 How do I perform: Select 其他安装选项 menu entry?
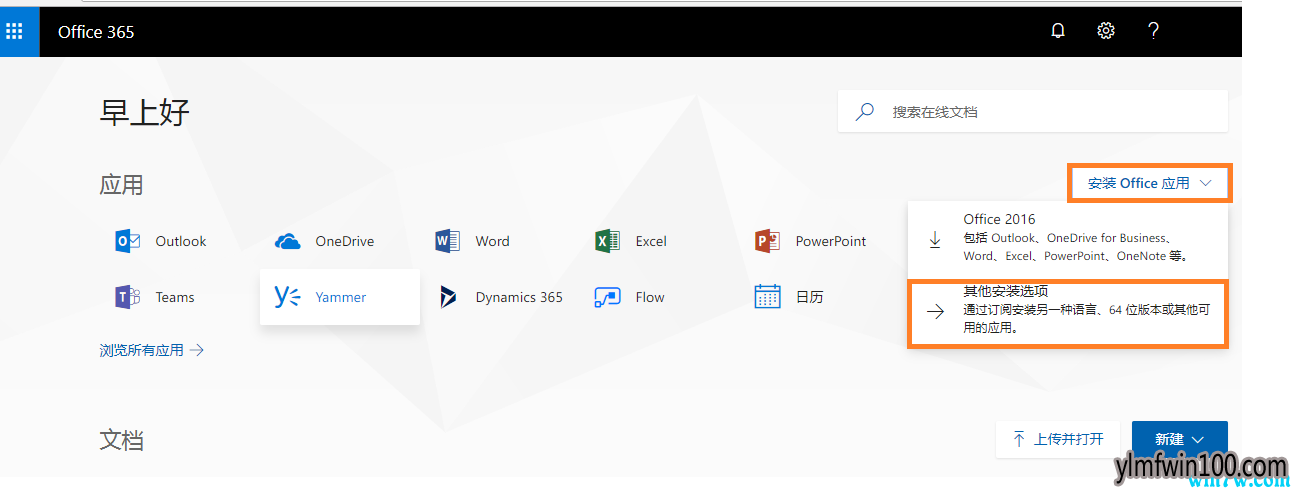tap(1068, 312)
